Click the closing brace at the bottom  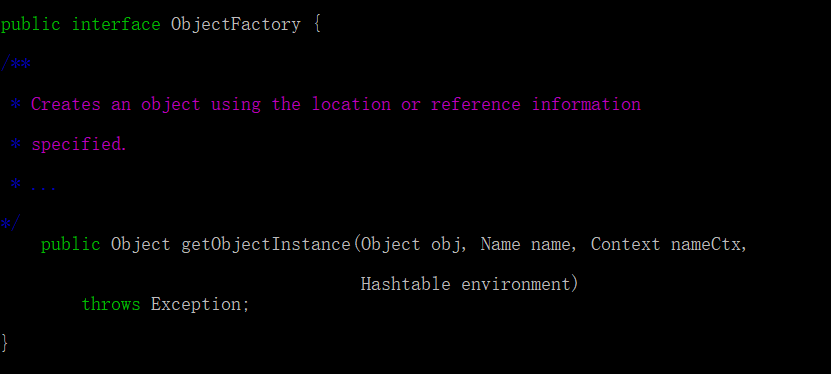point(5,343)
